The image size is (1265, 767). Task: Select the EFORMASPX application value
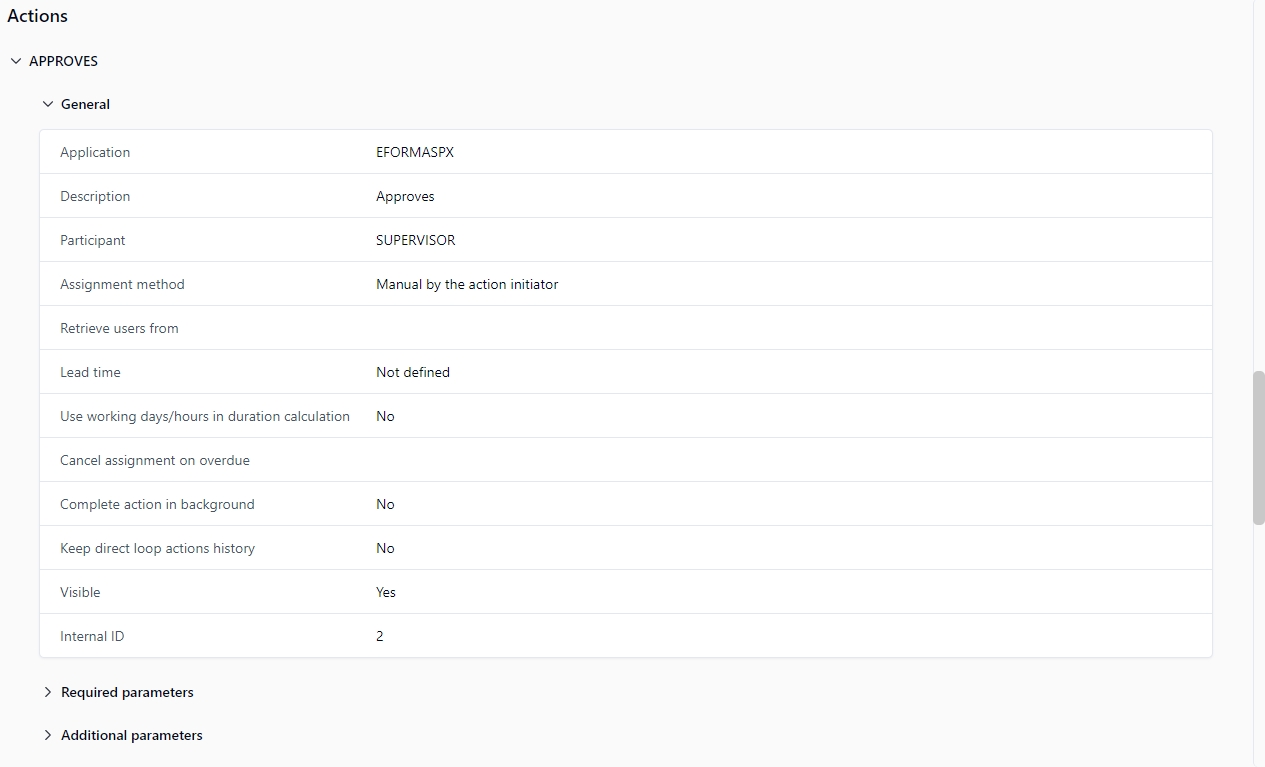point(414,152)
